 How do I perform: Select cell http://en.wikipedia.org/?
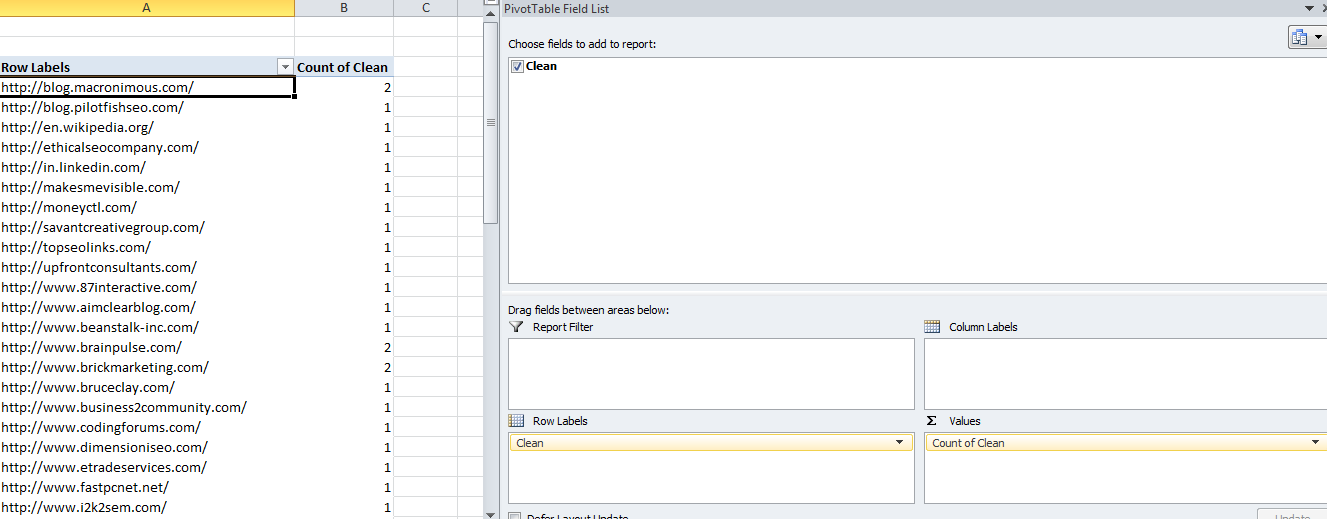[x=147, y=127]
